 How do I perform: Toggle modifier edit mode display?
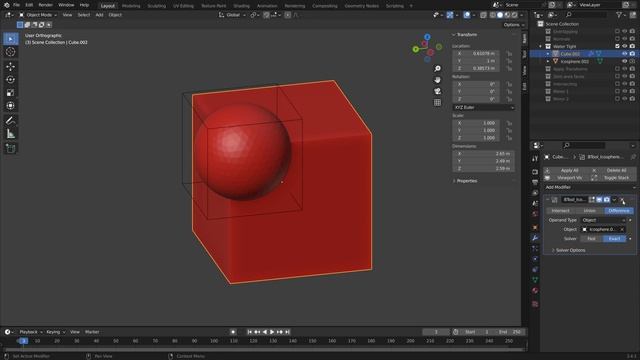point(592,200)
